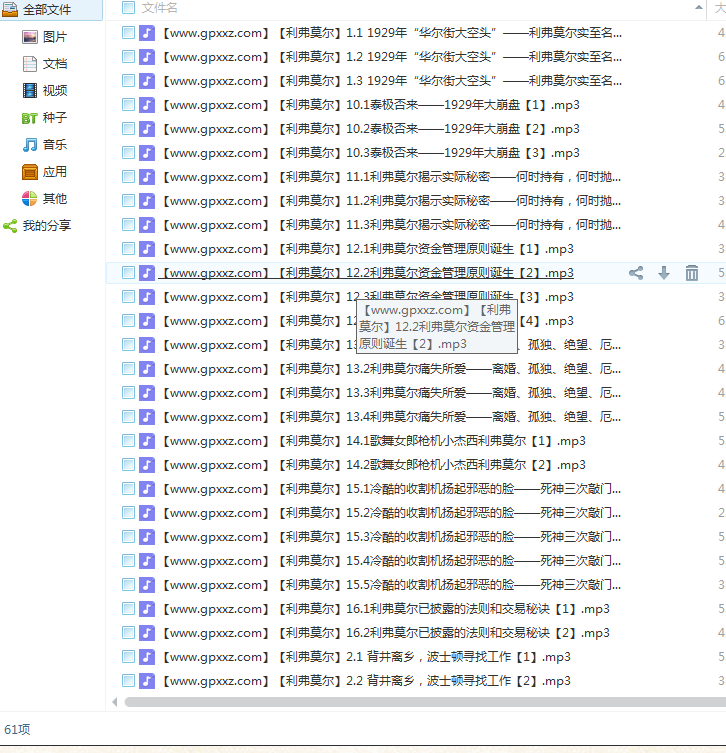
Task: Click the 种子 (BT seeds) icon in the sidebar
Action: 30,118
